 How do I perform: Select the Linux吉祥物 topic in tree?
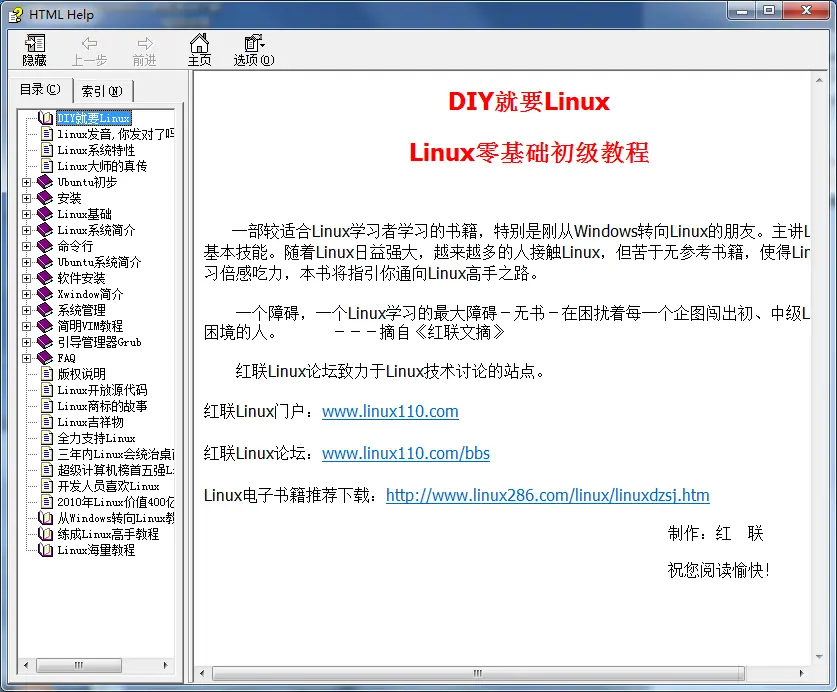[x=90, y=422]
